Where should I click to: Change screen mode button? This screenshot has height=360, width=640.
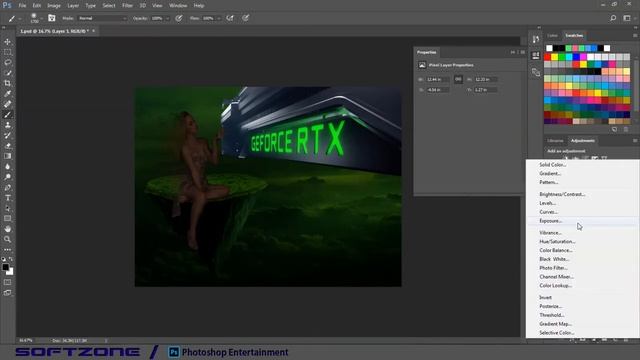[7, 293]
